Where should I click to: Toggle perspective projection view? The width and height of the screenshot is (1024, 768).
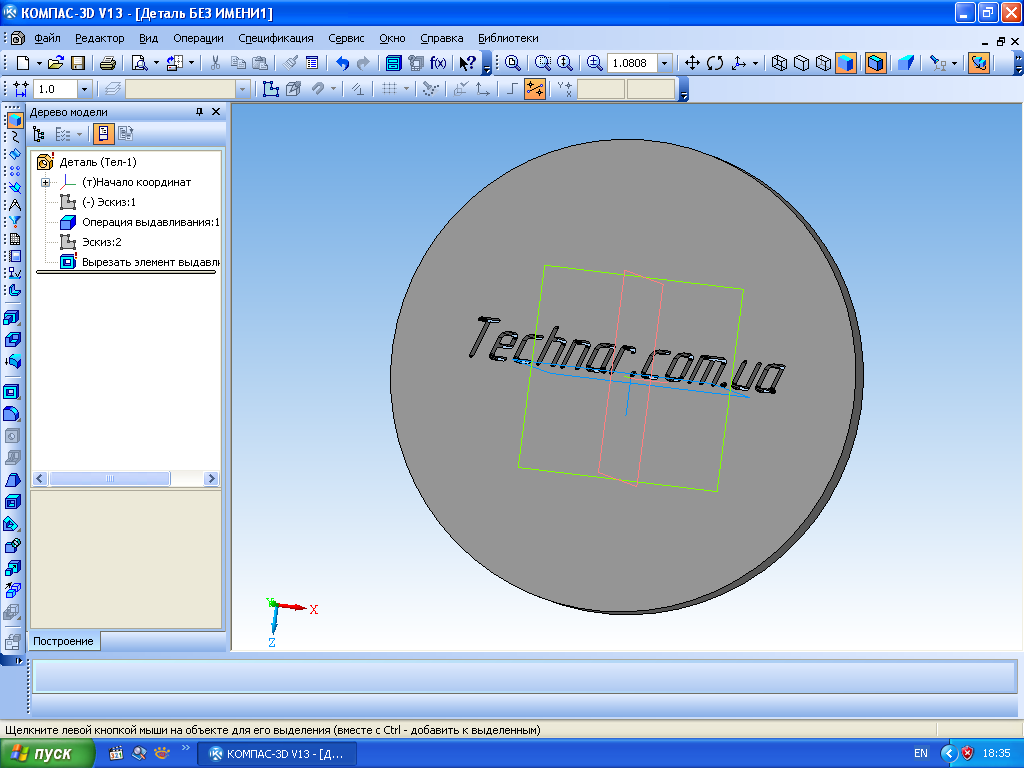[906, 63]
